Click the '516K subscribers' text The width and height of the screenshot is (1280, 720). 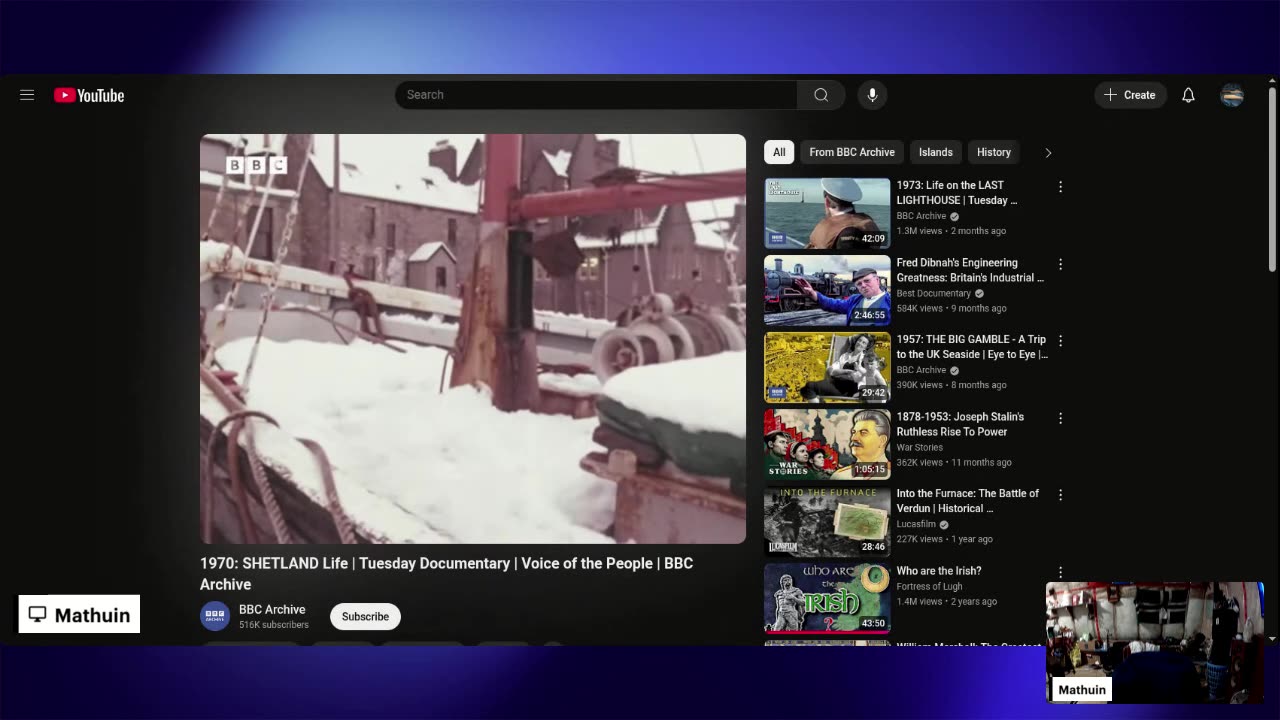pos(274,625)
